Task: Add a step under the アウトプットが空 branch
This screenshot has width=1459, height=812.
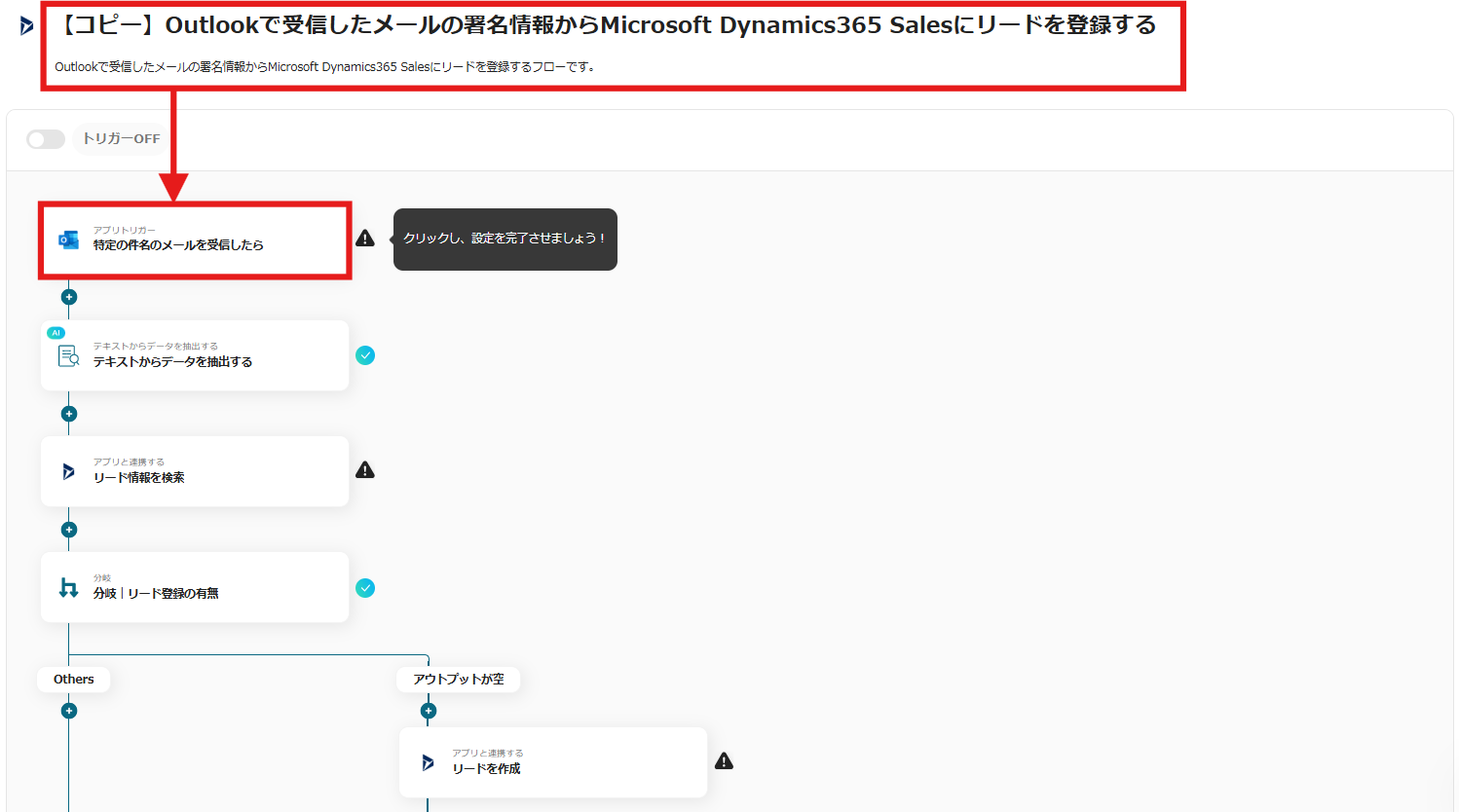Action: click(429, 711)
